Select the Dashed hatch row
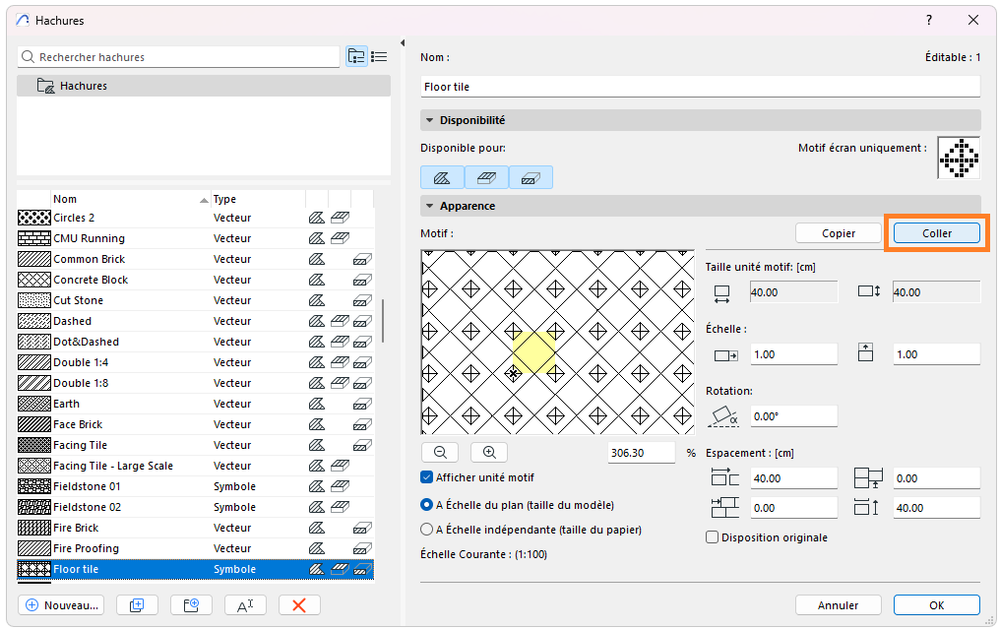Screen dimensions: 999x633 (x=196, y=321)
